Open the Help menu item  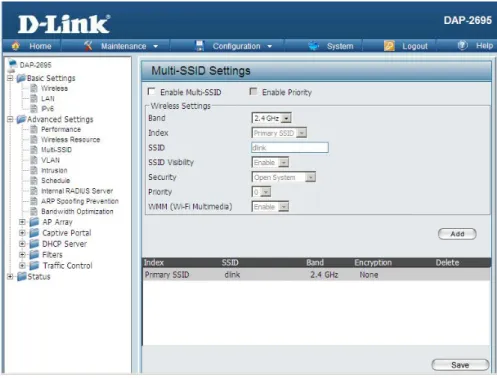pos(484,46)
